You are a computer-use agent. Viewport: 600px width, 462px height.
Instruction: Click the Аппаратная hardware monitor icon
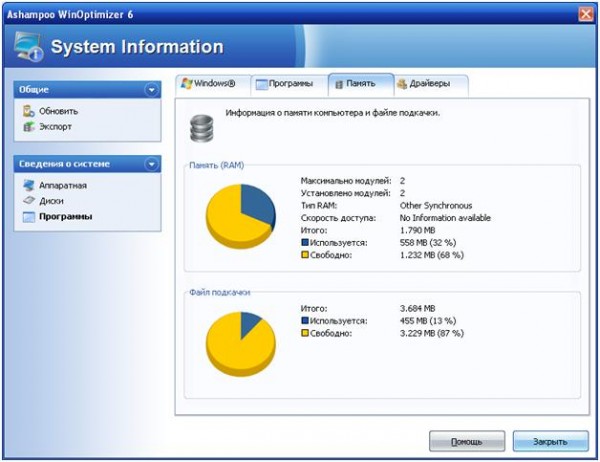coord(28,185)
